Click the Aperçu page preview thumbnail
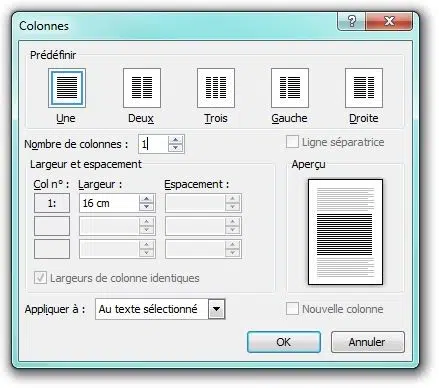Image resolution: width=439 pixels, height=388 pixels. (345, 232)
